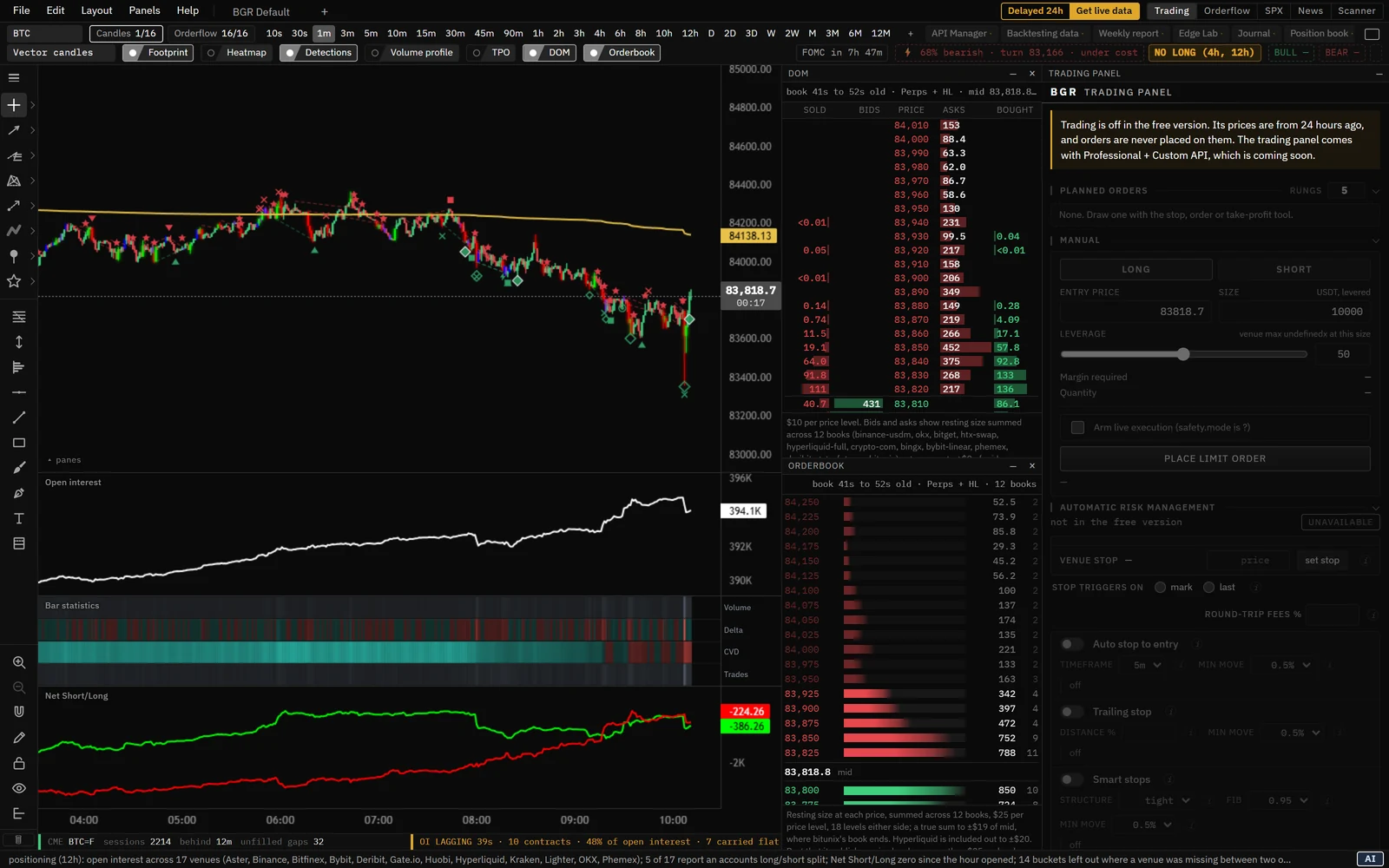Select the crosshair cursor tool
Viewport: 1389px width, 868px height.
click(x=14, y=105)
